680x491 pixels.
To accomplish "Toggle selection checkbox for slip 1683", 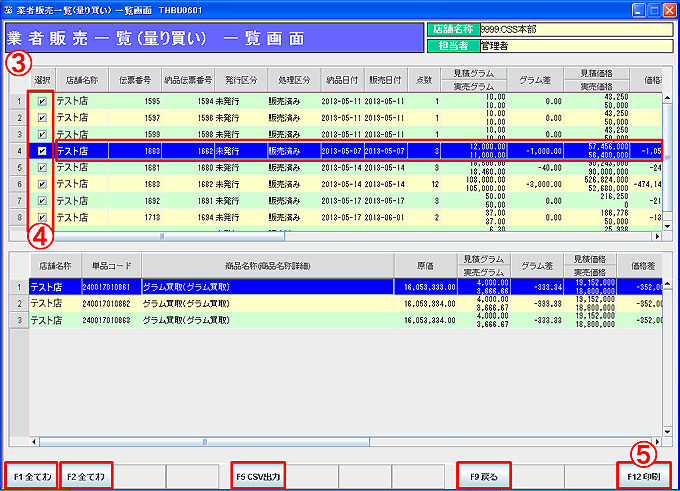I will click(x=42, y=151).
